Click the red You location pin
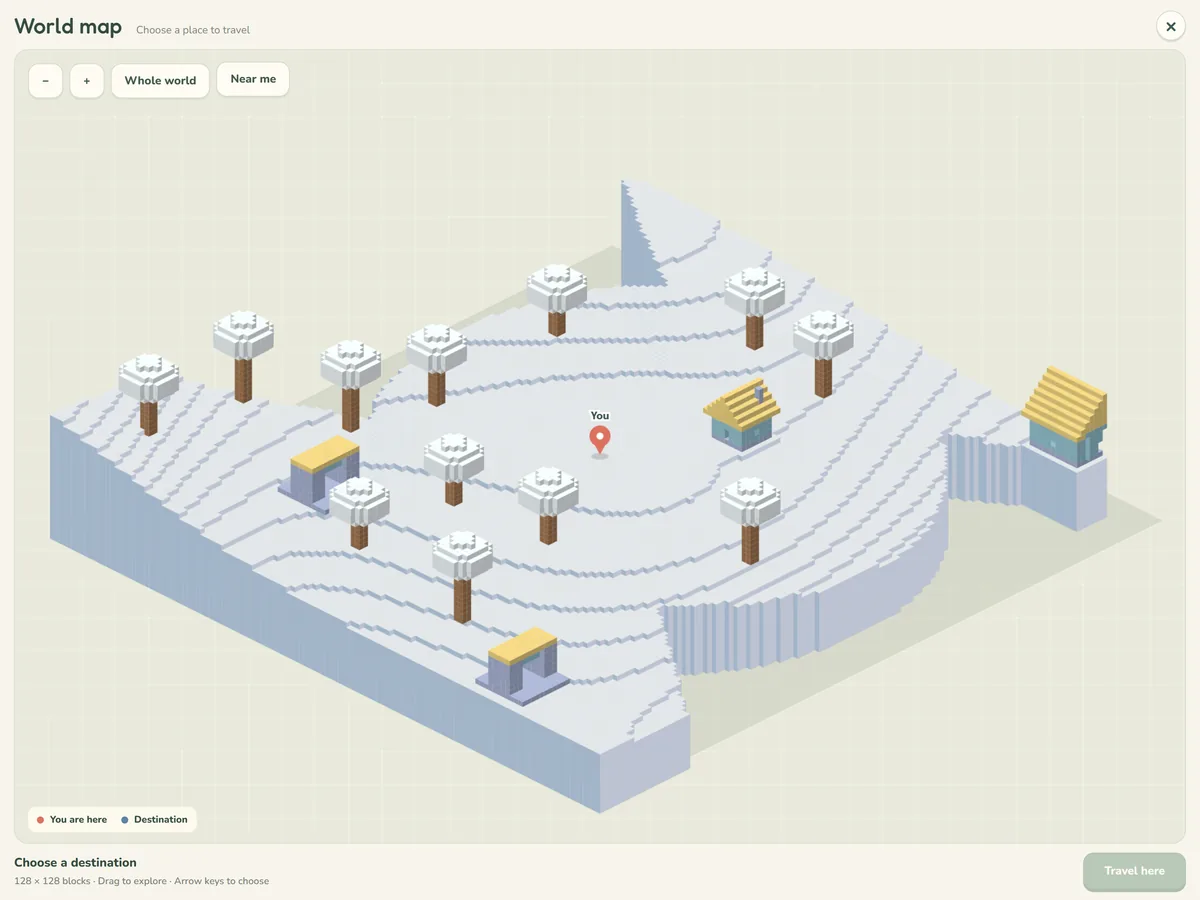 tap(600, 440)
